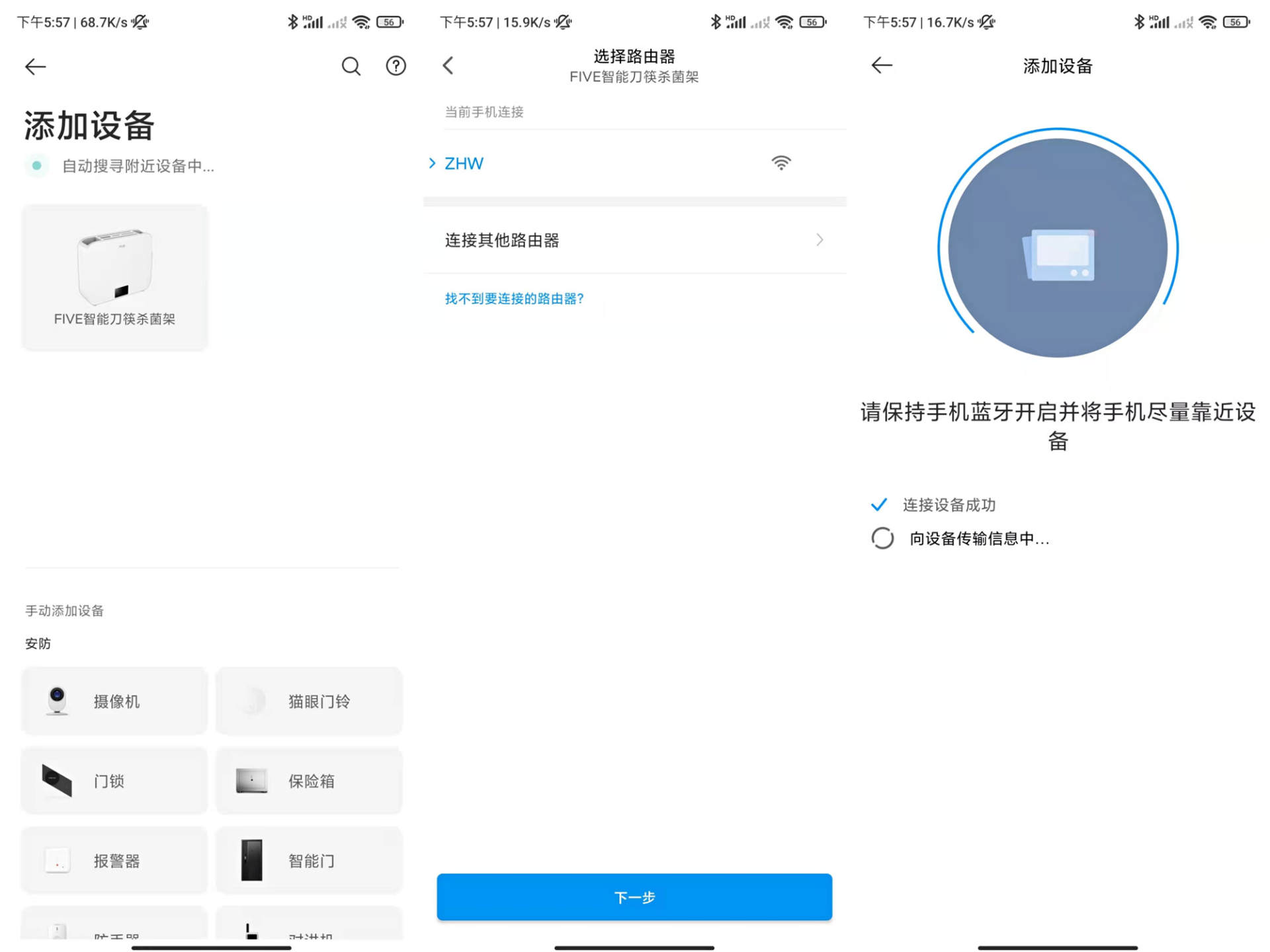Image resolution: width=1270 pixels, height=952 pixels.
Task: Open the help question-mark icon
Action: coord(396,66)
